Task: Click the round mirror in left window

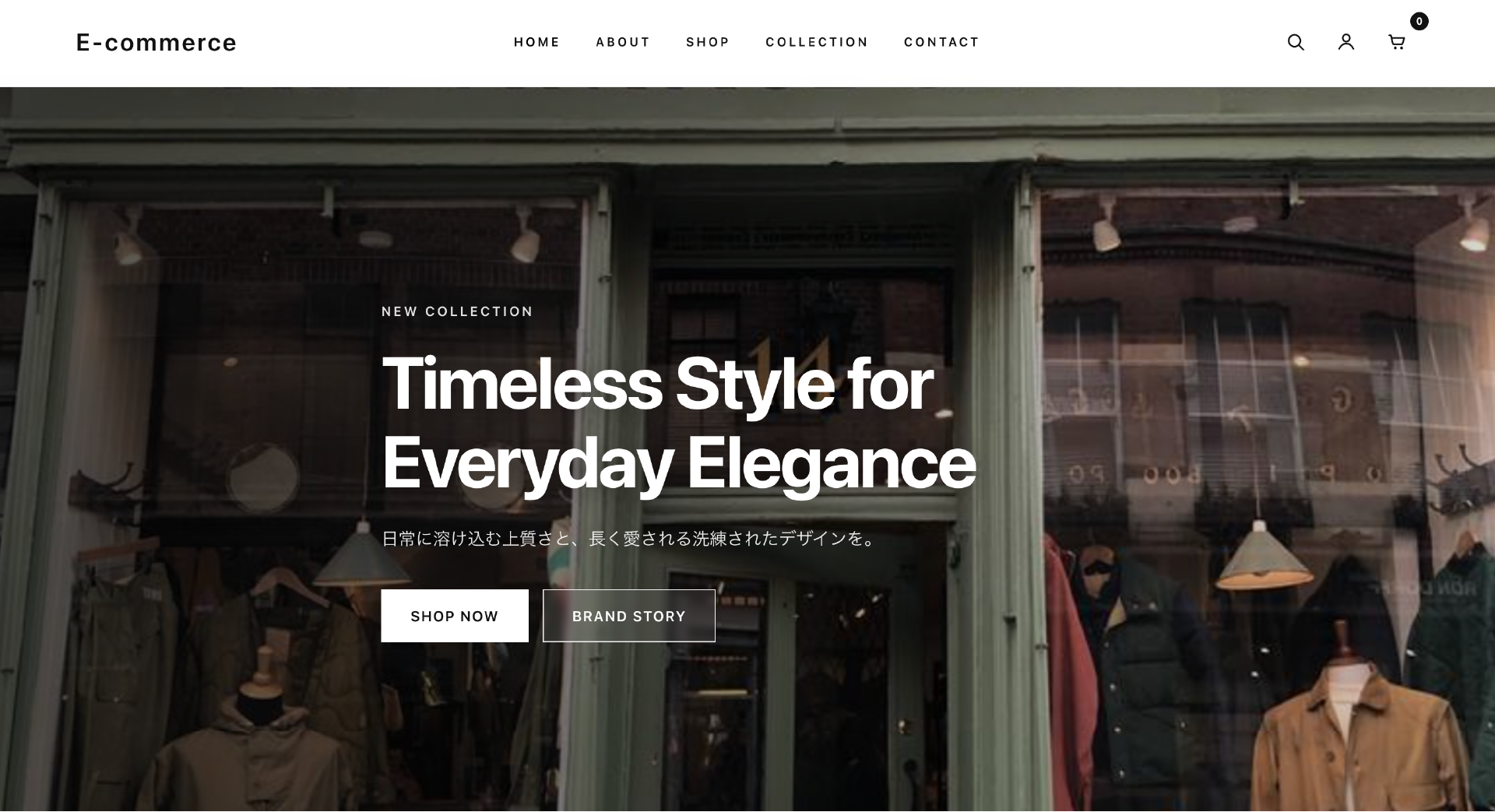Action: tap(263, 476)
